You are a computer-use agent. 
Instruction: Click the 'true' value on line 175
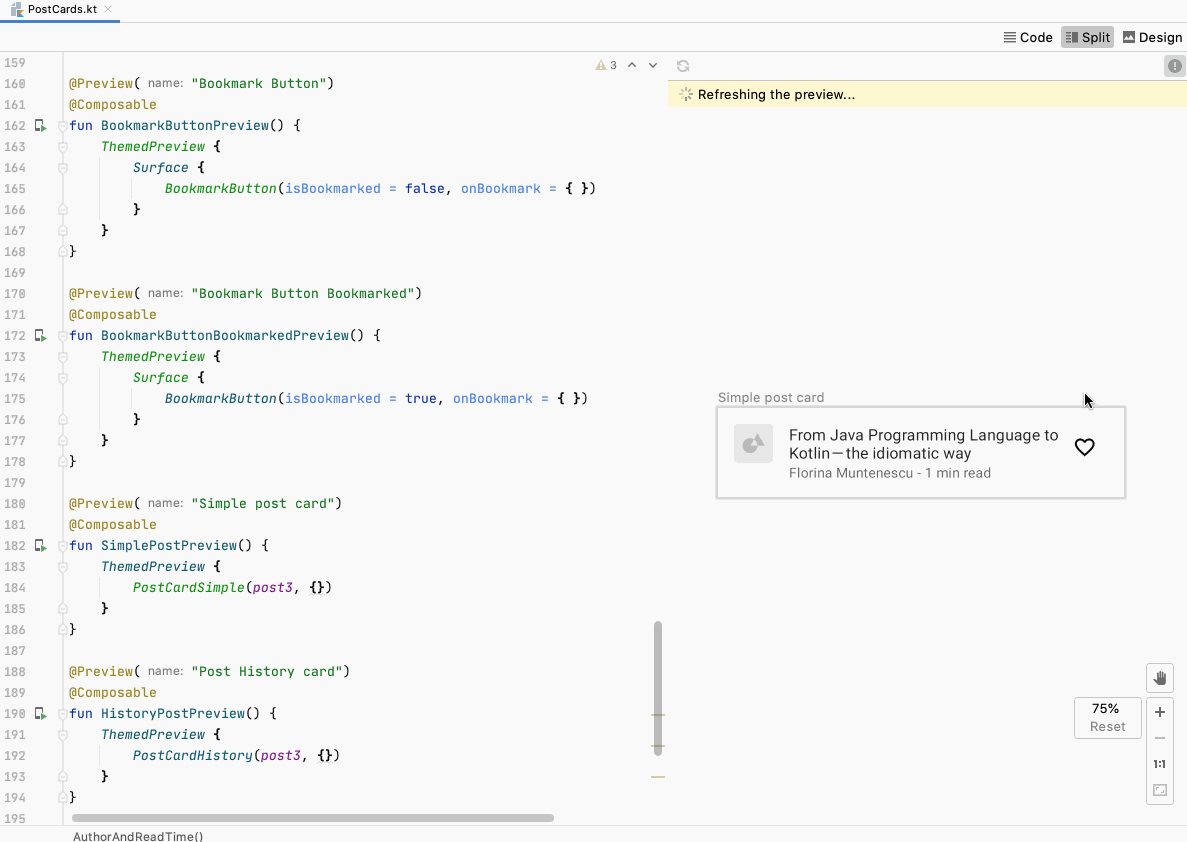421,399
